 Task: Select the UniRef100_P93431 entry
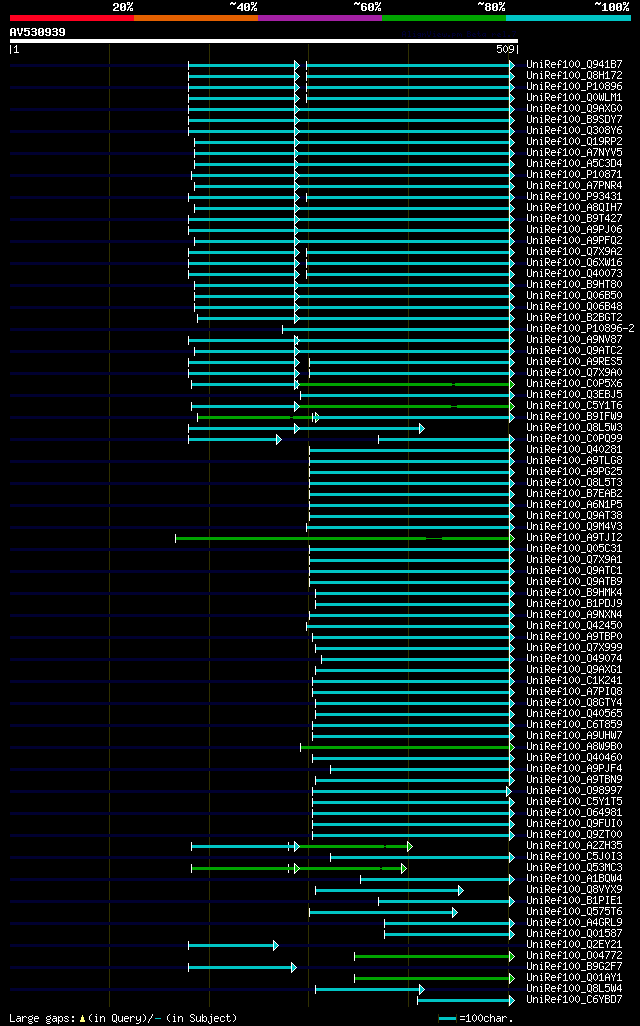(575, 197)
